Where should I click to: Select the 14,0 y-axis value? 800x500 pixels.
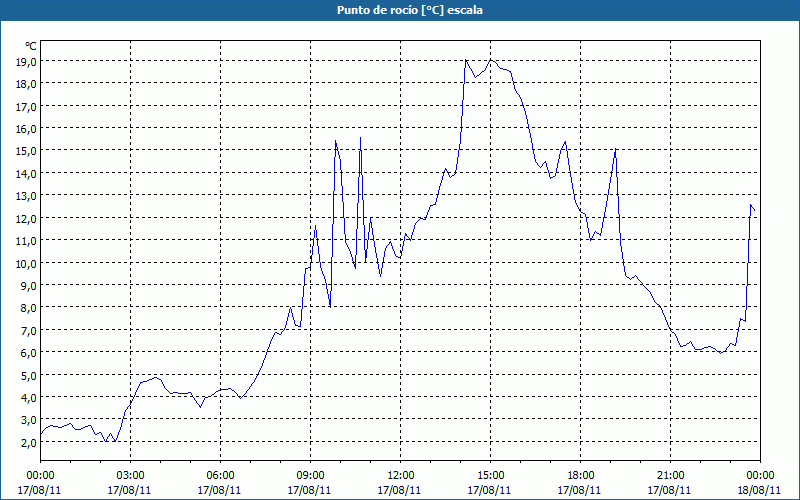[x=26, y=173]
